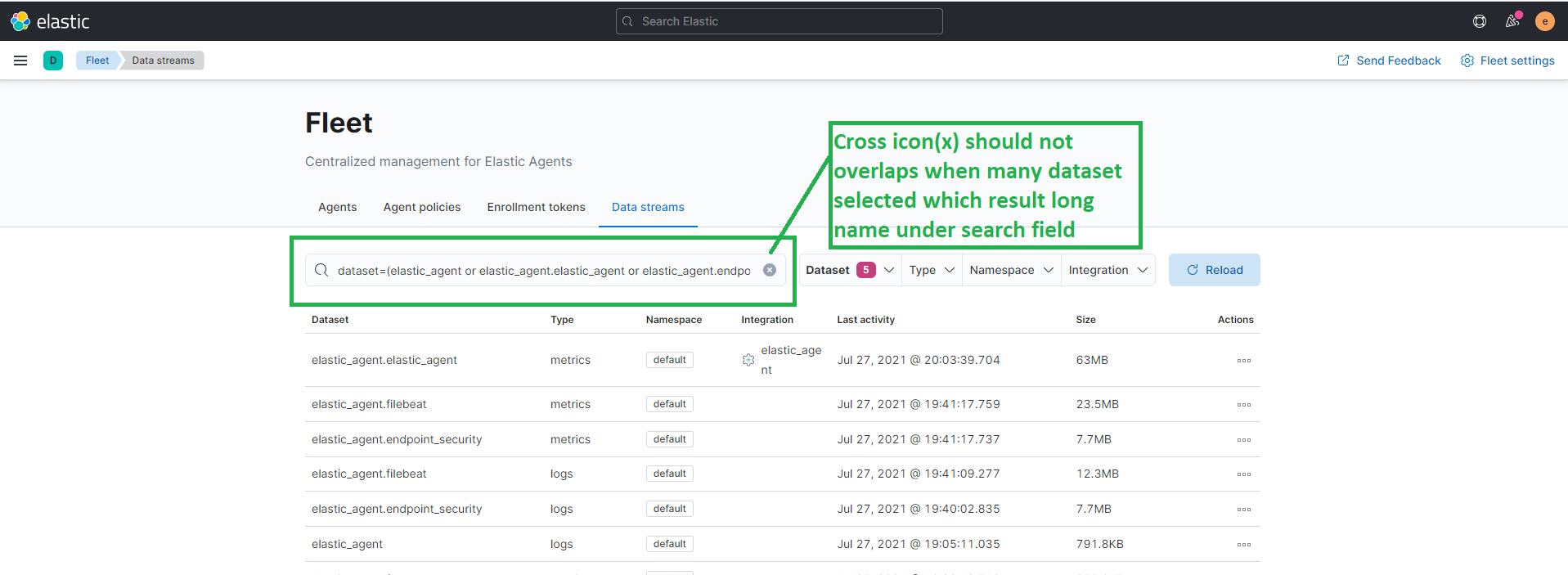Click the search magnifier in dataset field
Image resolution: width=1568 pixels, height=575 pixels.
tap(321, 270)
